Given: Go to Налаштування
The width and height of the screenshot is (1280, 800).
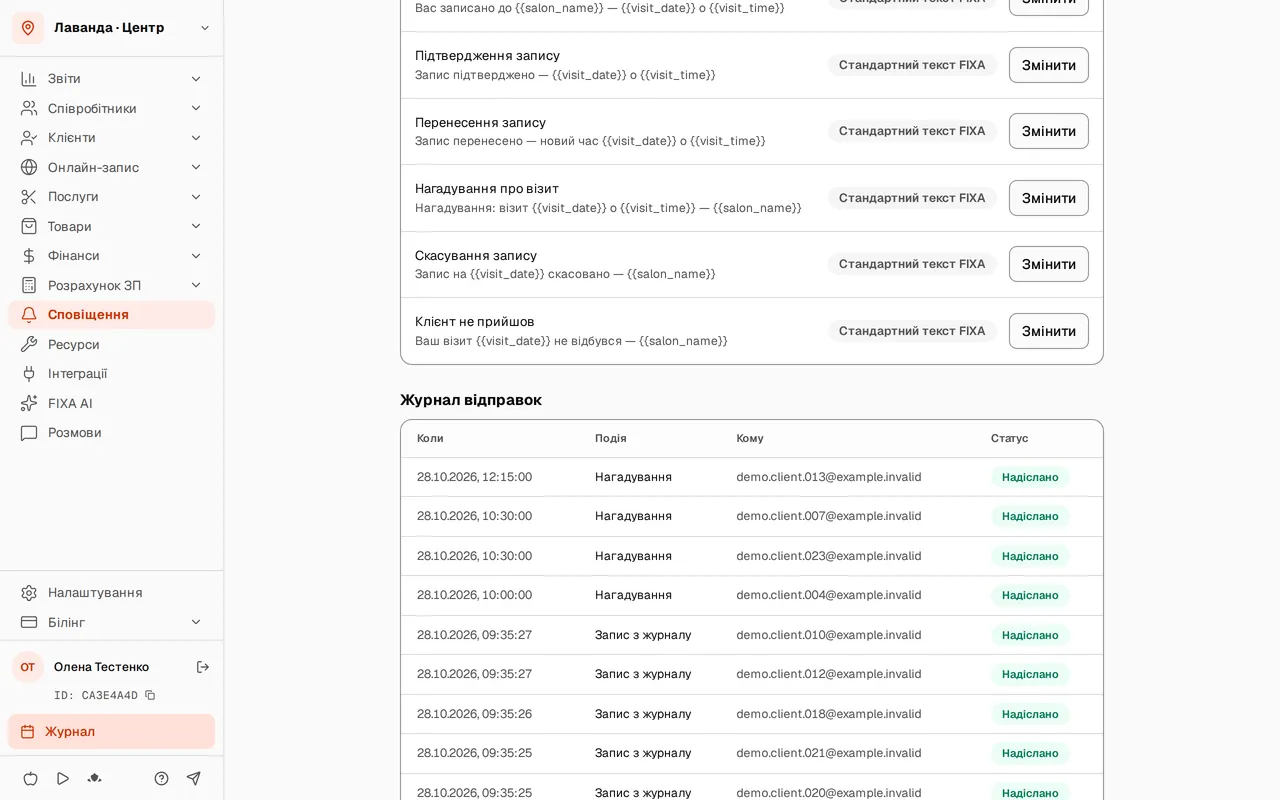Looking at the screenshot, I should tap(111, 592).
